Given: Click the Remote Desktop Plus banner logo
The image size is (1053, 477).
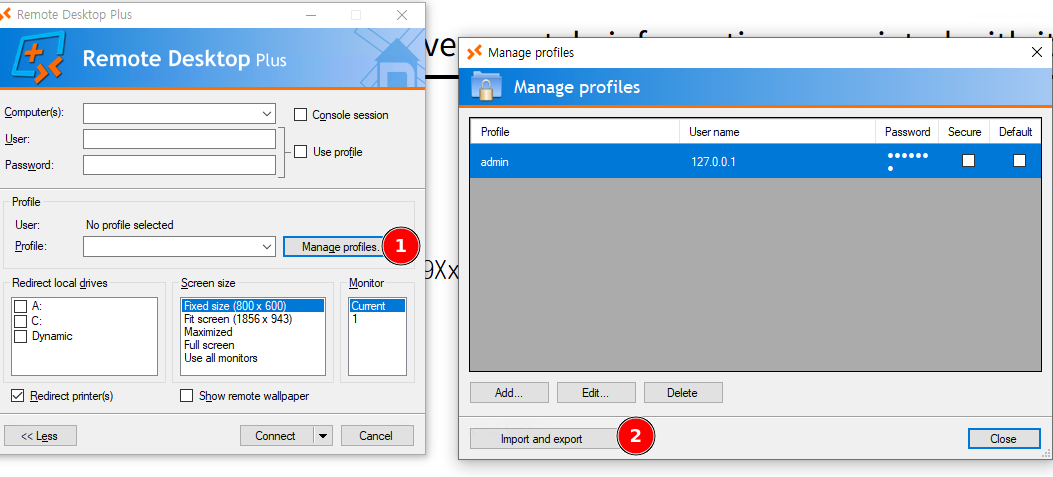Looking at the screenshot, I should click(x=38, y=58).
